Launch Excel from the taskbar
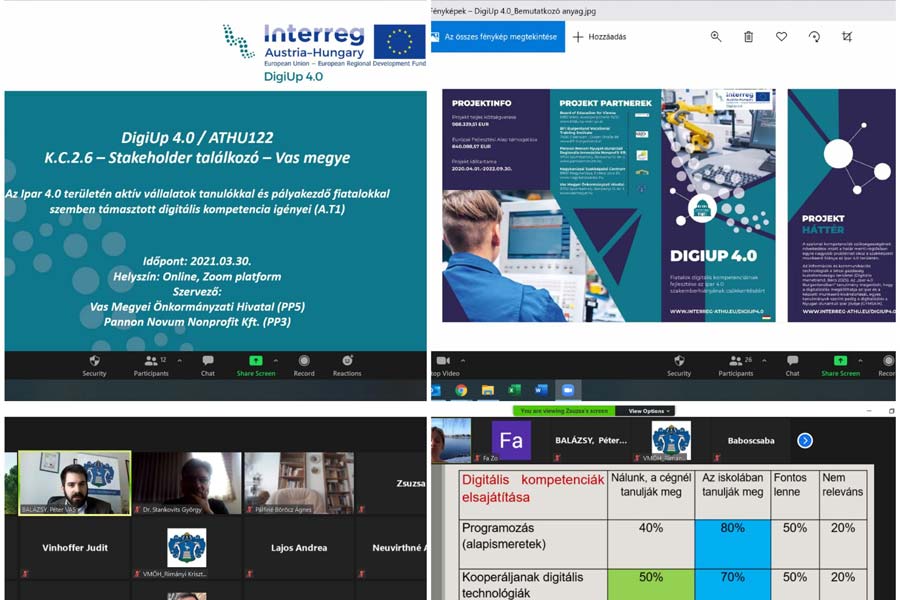This screenshot has height=600, width=900. coord(512,388)
